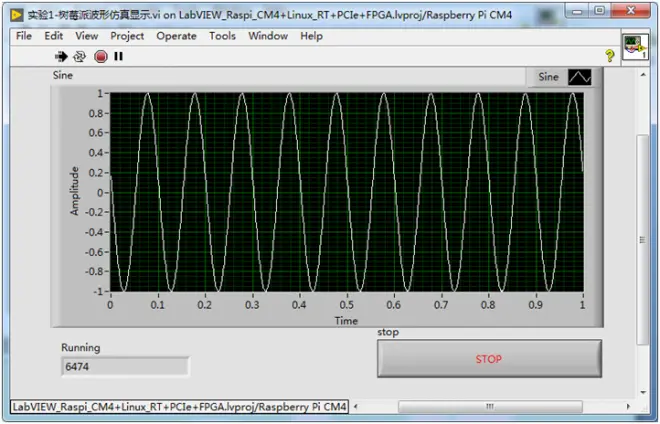Click the Sine graph title label

pyautogui.click(x=63, y=75)
